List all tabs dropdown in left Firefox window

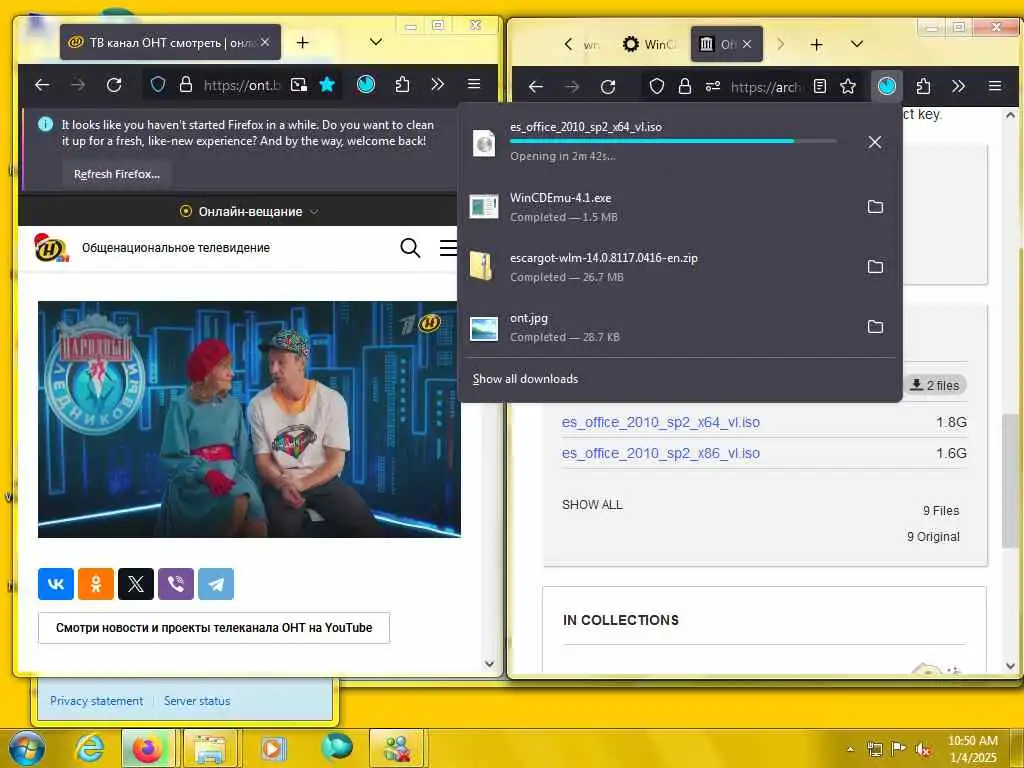pyautogui.click(x=376, y=42)
